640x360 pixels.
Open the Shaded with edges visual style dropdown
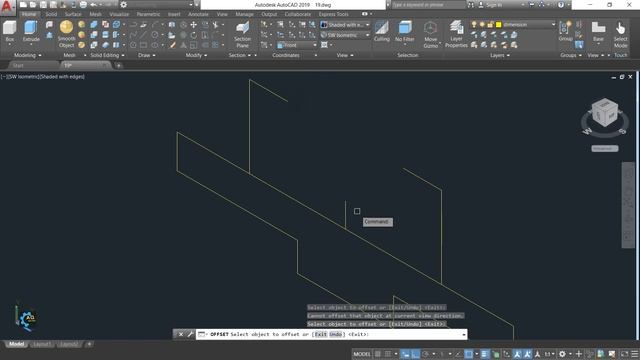[345, 25]
